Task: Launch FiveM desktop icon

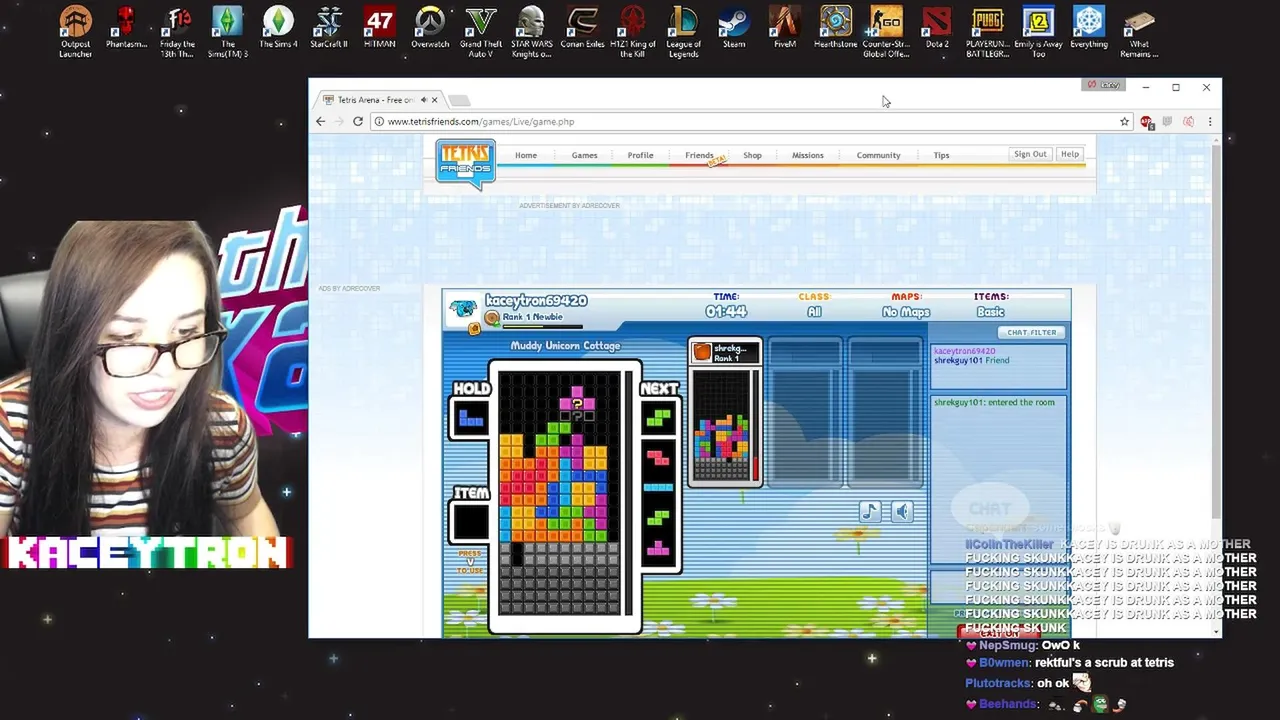Action: click(785, 28)
